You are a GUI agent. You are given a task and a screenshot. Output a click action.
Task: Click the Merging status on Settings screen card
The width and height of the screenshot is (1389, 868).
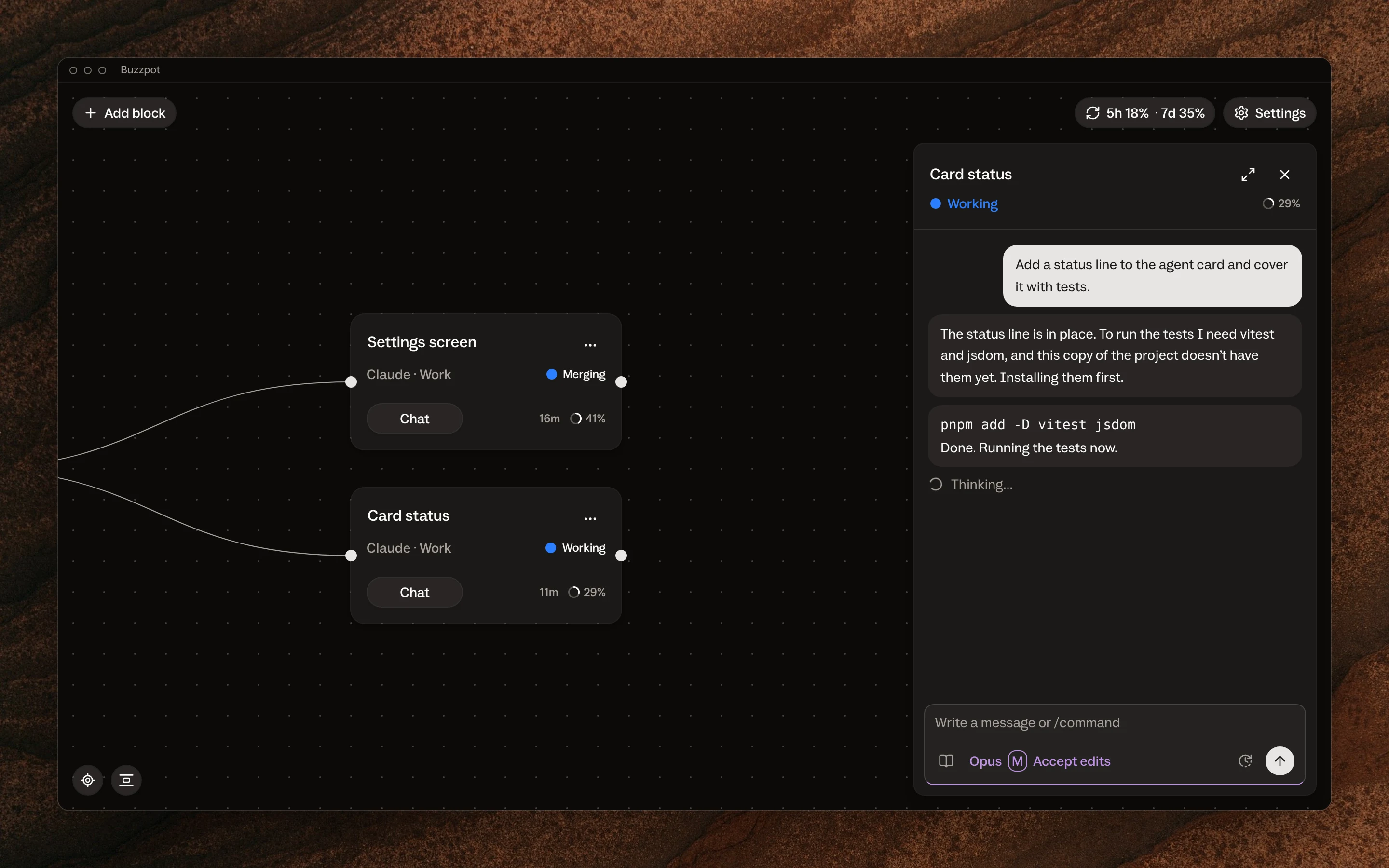pos(576,374)
